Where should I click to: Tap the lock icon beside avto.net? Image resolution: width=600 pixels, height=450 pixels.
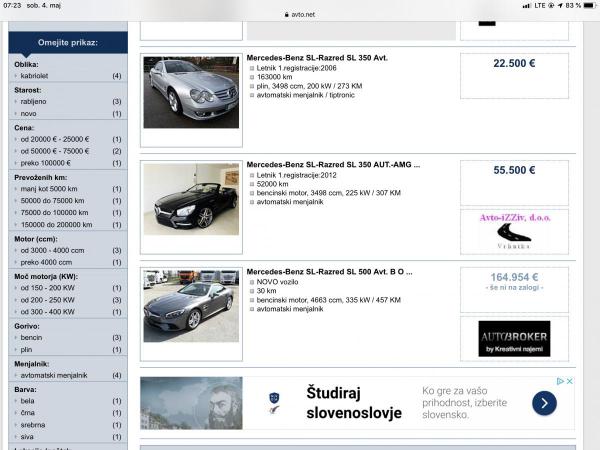(286, 15)
